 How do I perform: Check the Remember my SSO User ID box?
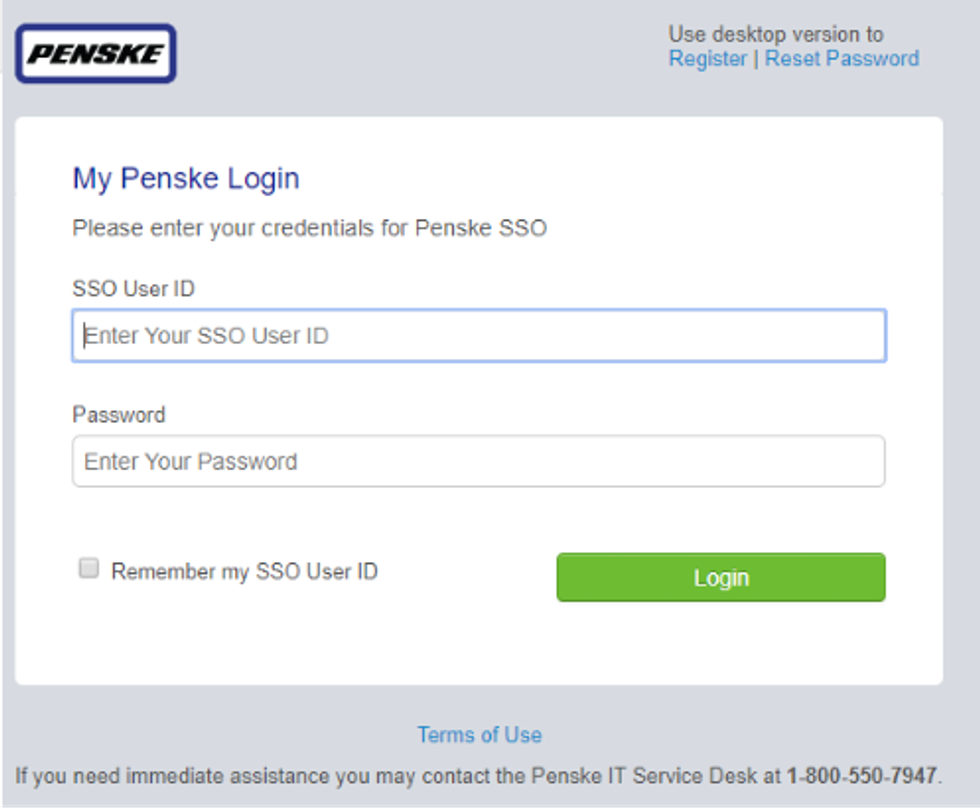pos(88,568)
